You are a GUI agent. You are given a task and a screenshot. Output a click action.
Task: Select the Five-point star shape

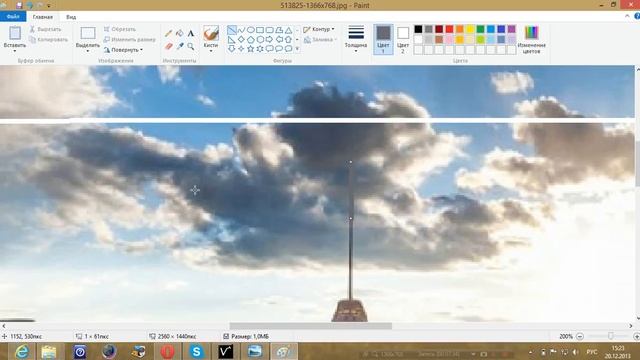(x=251, y=49)
